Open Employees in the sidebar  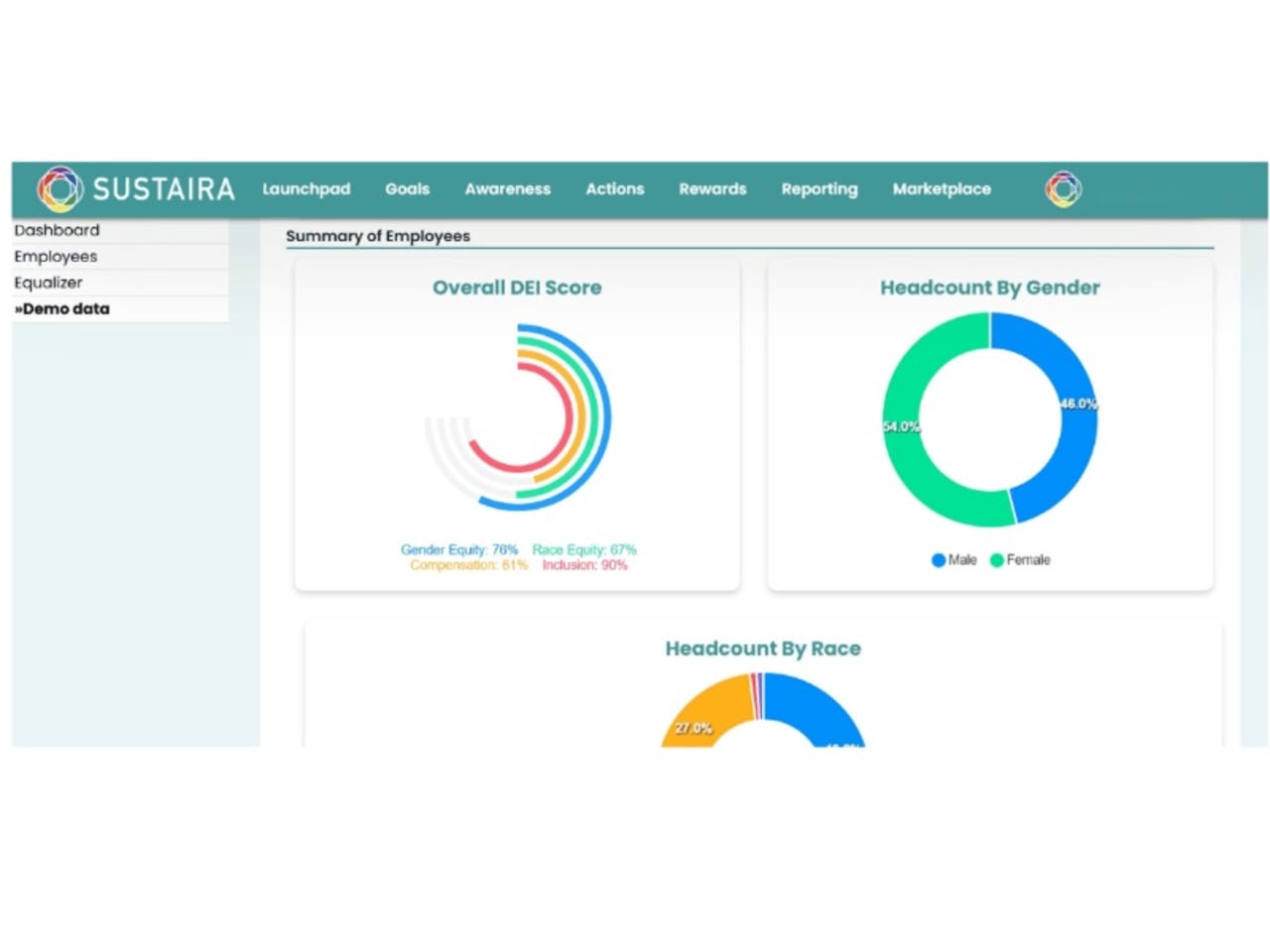point(120,256)
